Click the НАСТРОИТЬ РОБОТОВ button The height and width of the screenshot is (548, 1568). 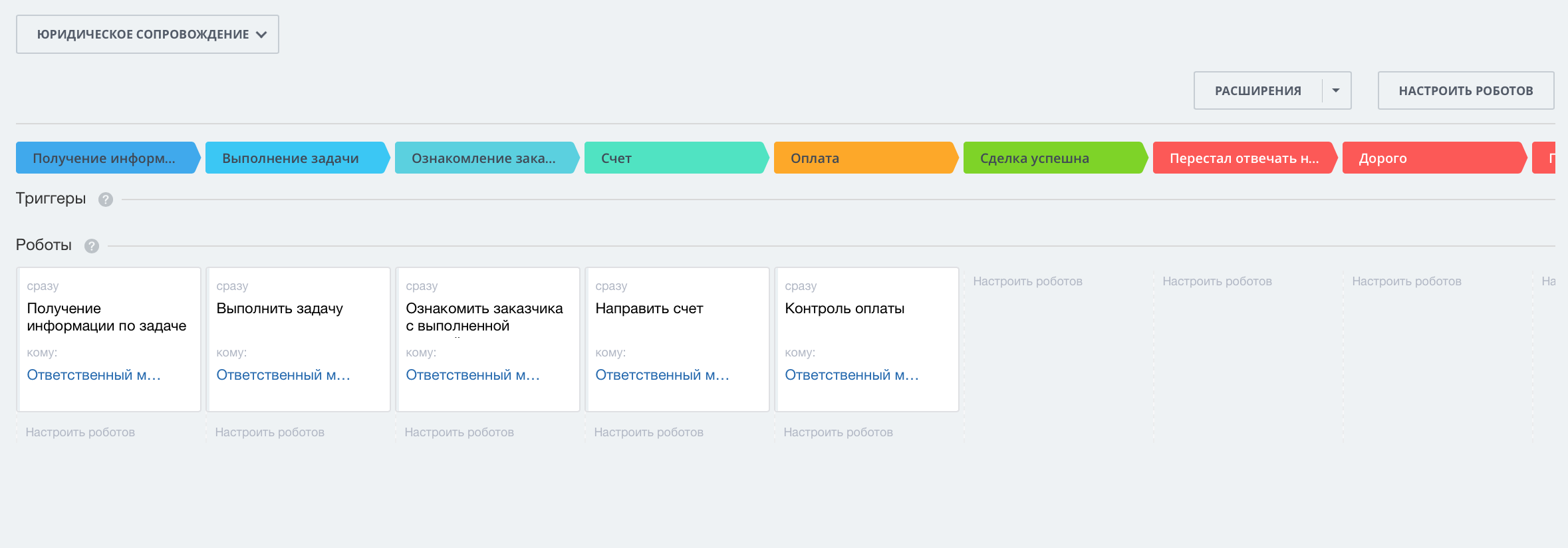tap(1466, 90)
